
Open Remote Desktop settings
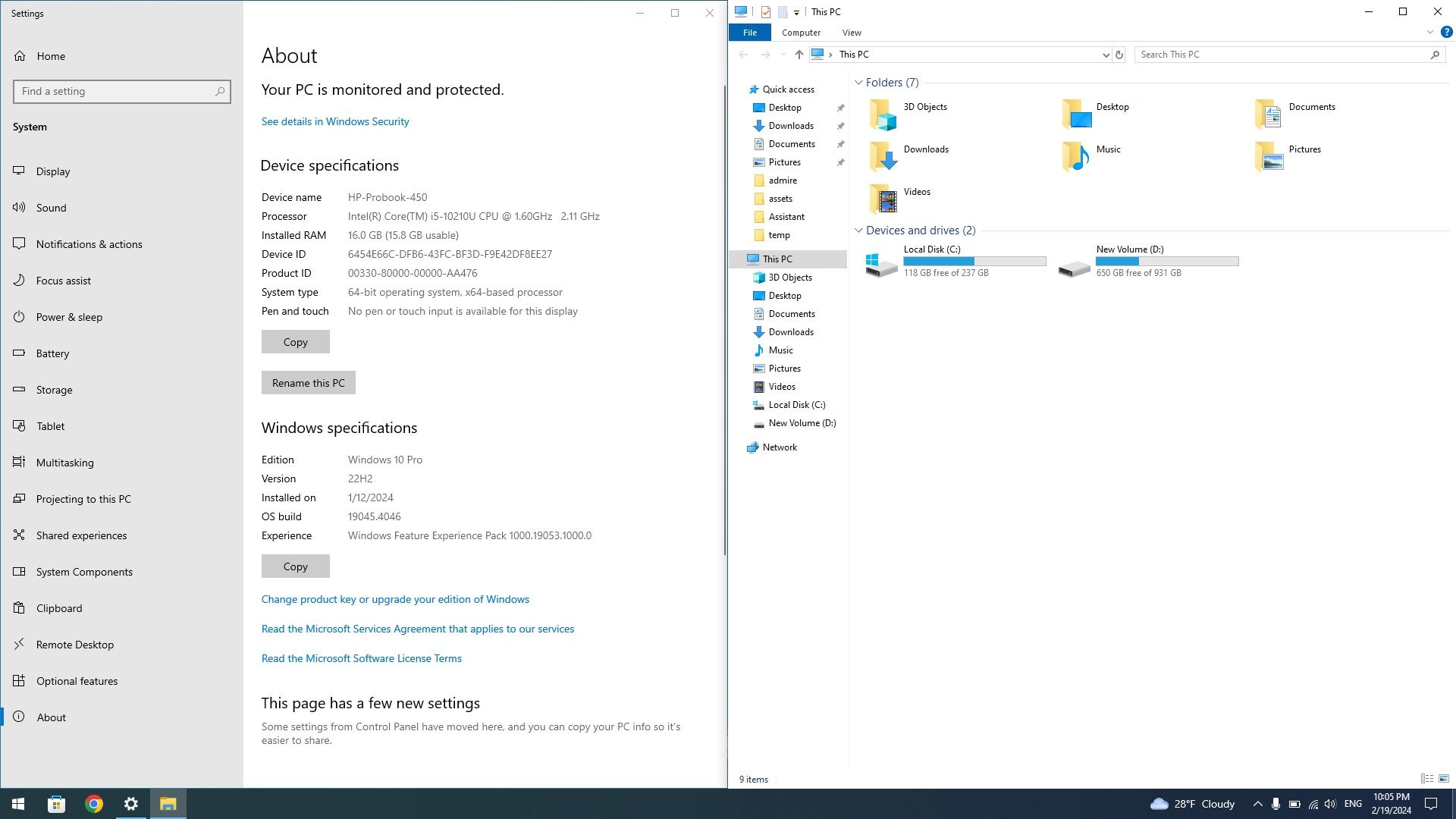coord(121,645)
